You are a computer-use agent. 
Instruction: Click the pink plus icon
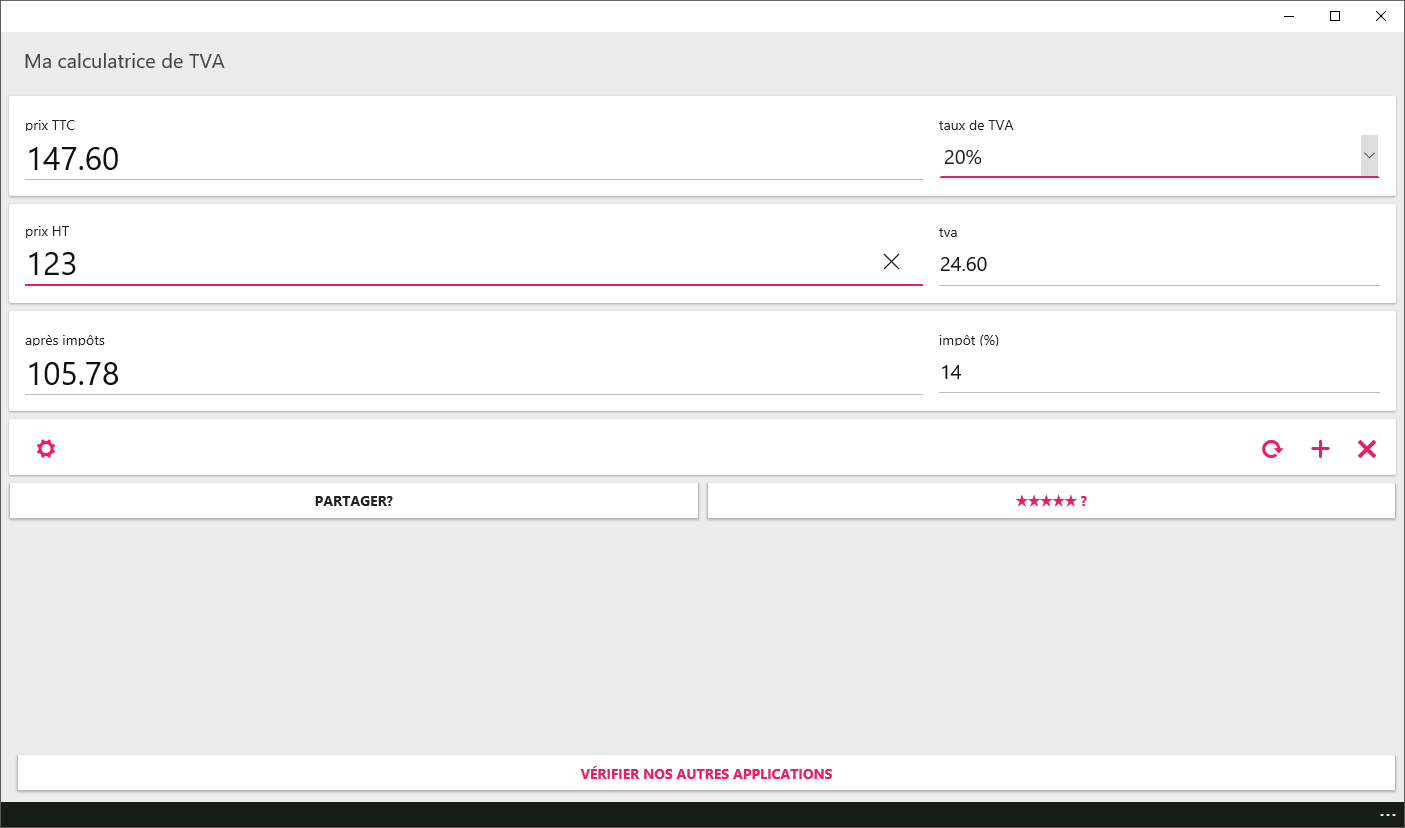pyautogui.click(x=1320, y=449)
